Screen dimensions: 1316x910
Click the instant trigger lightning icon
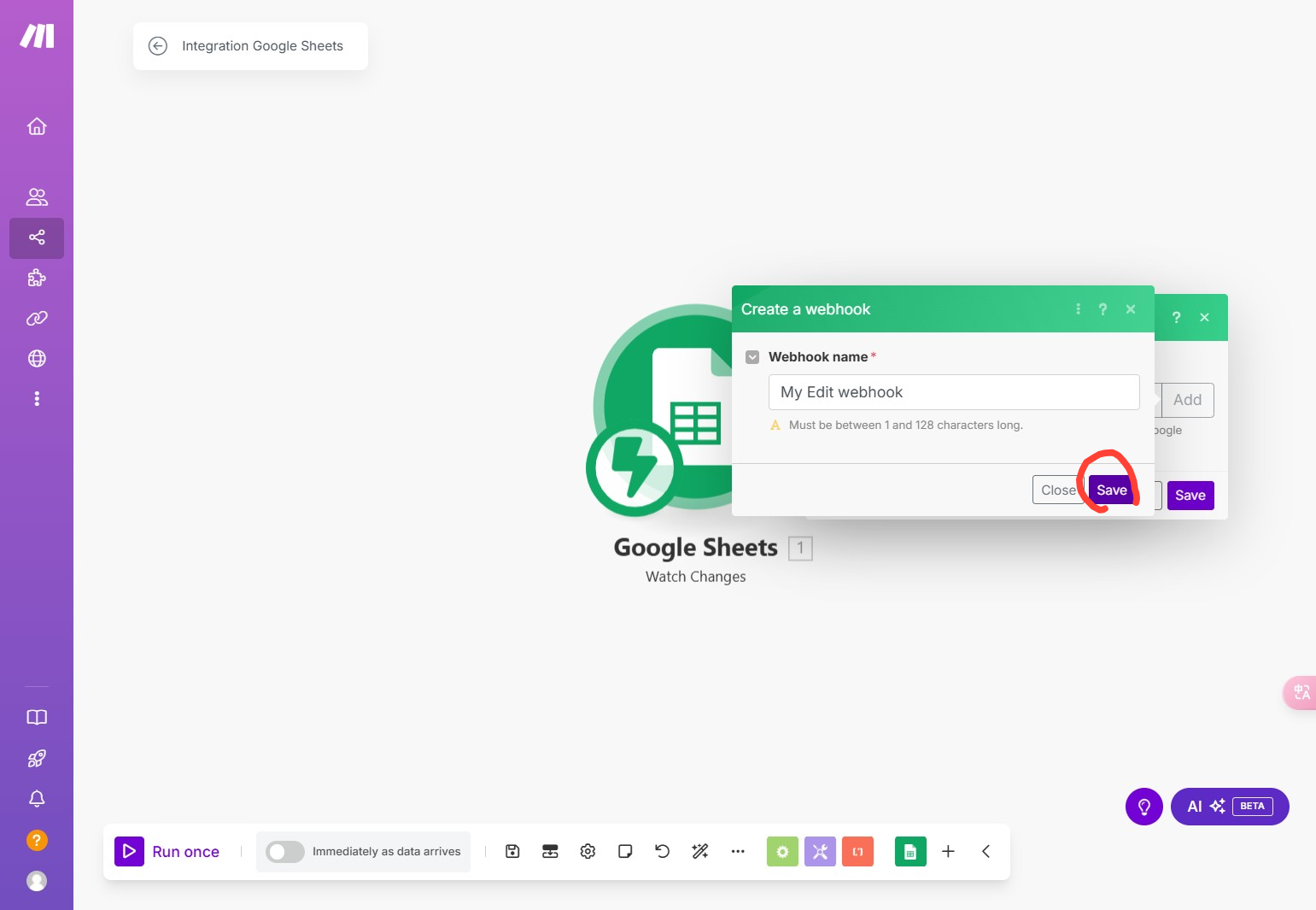634,468
